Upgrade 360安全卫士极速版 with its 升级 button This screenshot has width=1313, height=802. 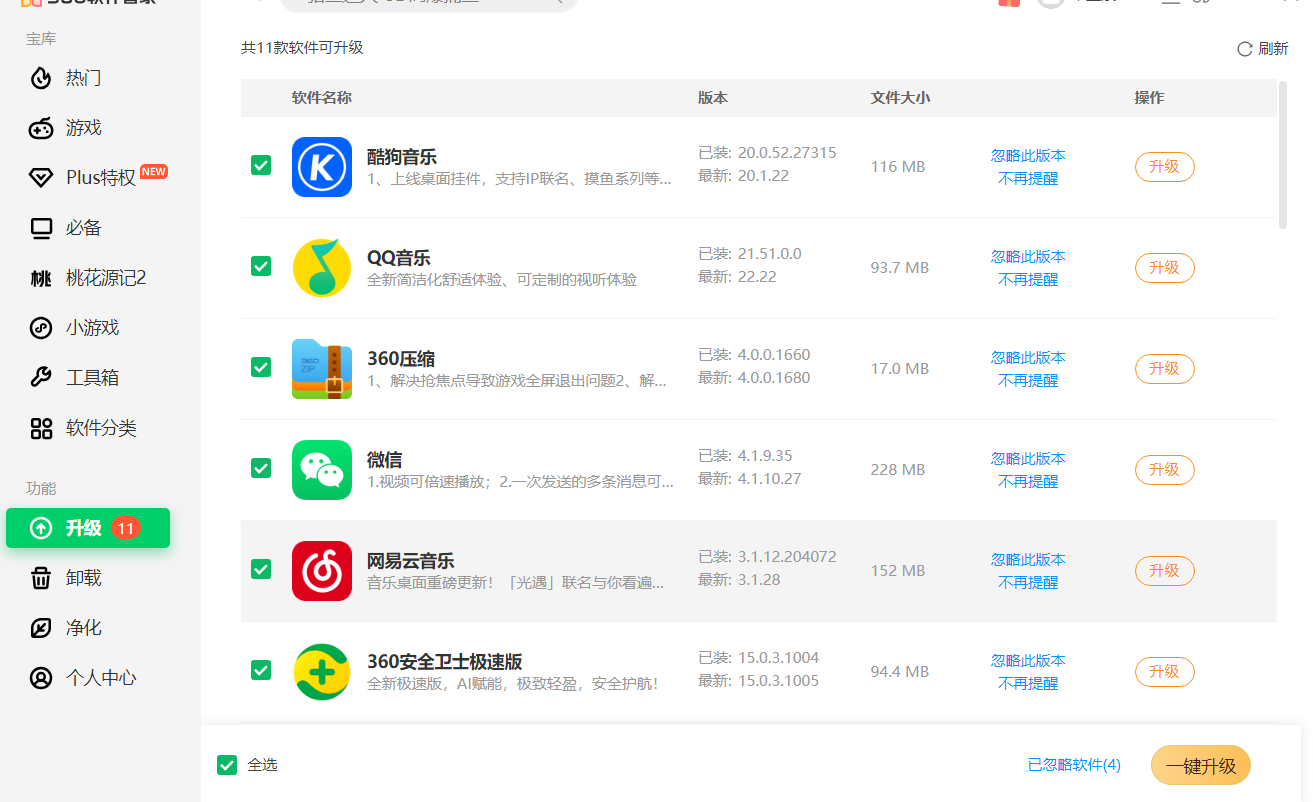click(1164, 672)
